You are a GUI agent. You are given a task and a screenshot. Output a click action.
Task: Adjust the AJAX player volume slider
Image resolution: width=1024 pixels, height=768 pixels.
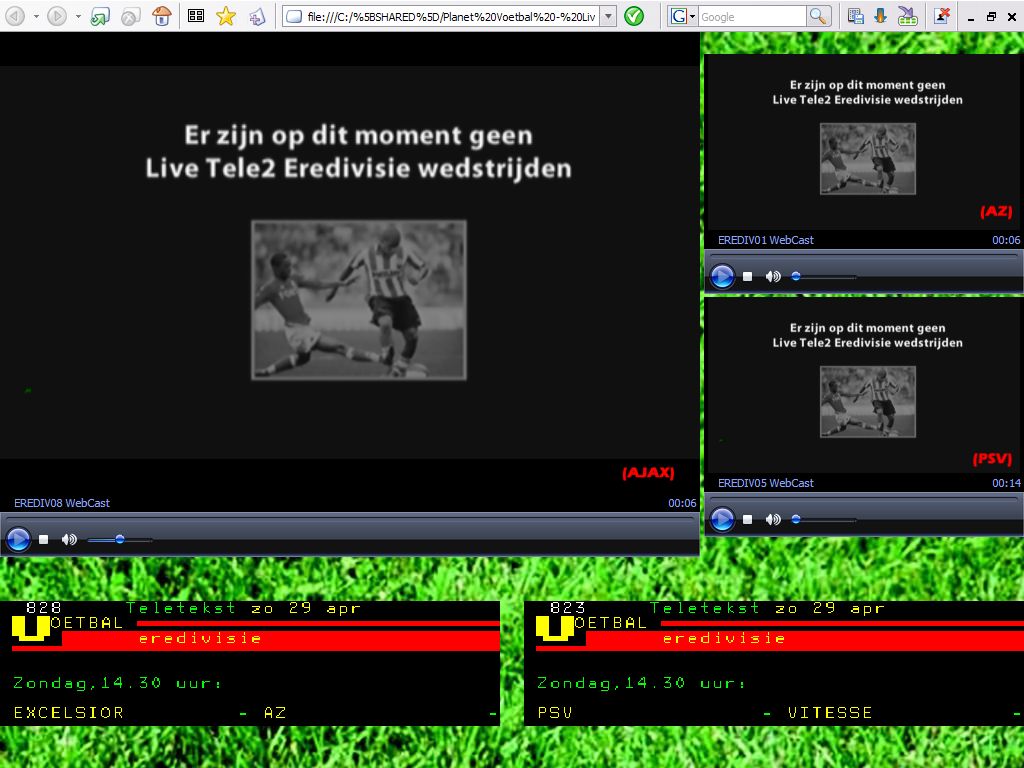click(120, 539)
